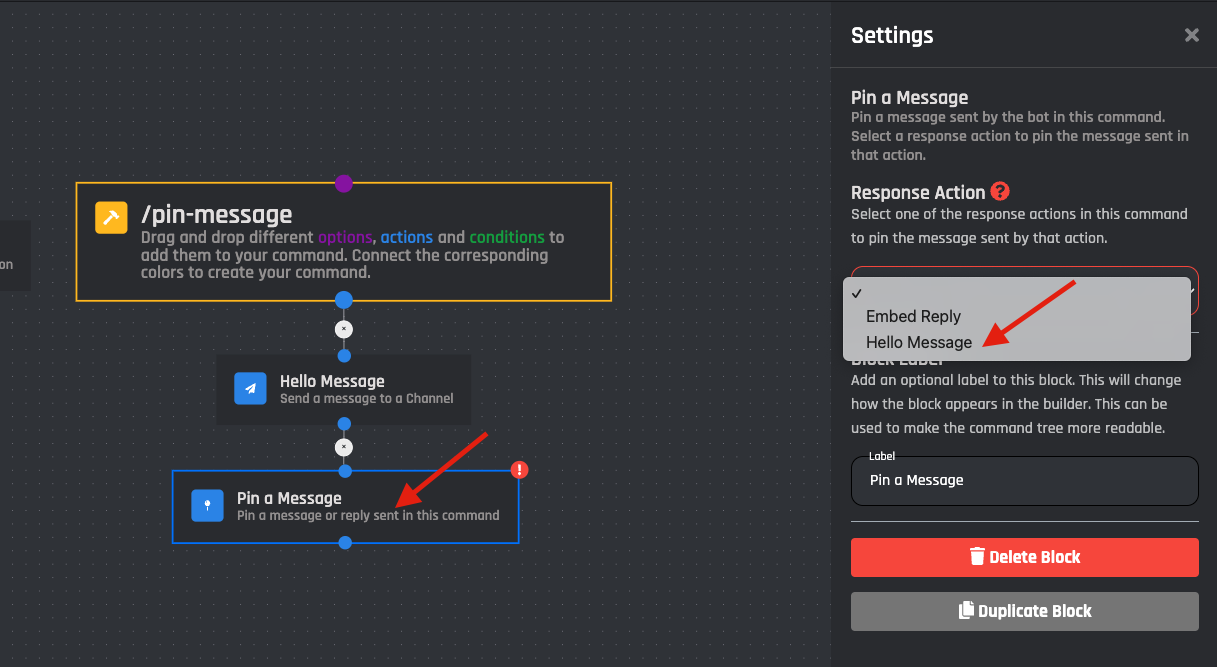Click the paper plane icon on Hello Message
The image size is (1217, 667).
click(250, 389)
